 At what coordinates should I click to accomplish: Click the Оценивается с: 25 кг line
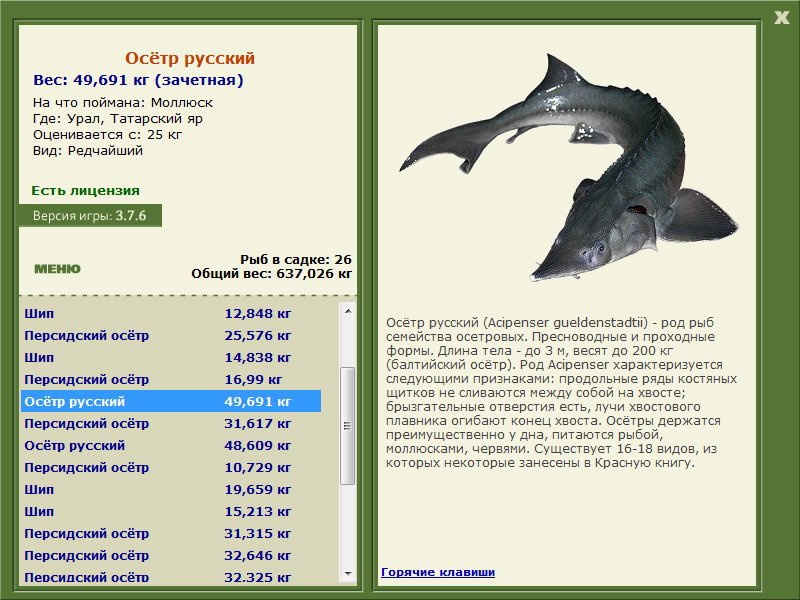(x=108, y=135)
